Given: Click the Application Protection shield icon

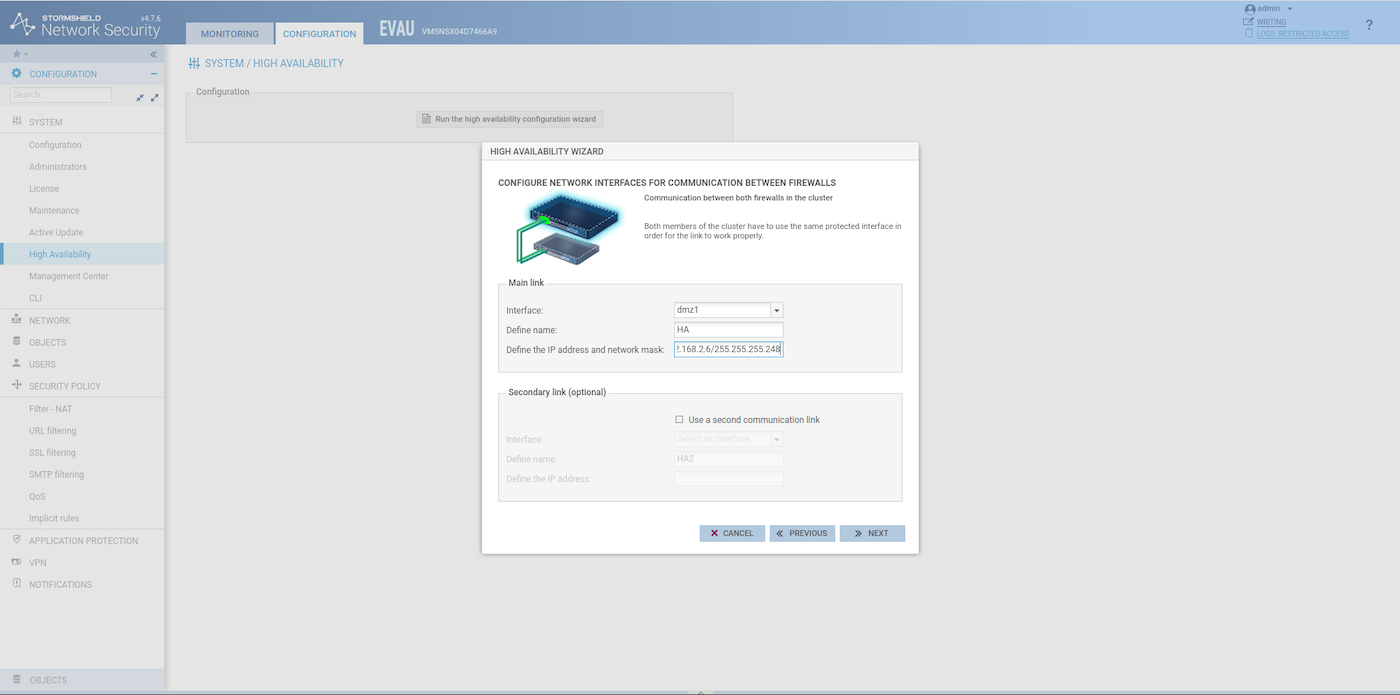Looking at the screenshot, I should coord(16,540).
